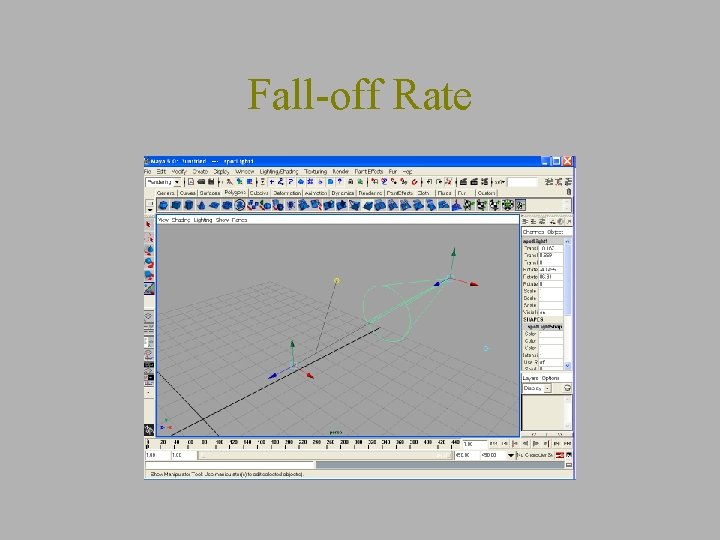Switch to the Rendering shelf tab
The width and height of the screenshot is (720, 540).
tap(370, 193)
